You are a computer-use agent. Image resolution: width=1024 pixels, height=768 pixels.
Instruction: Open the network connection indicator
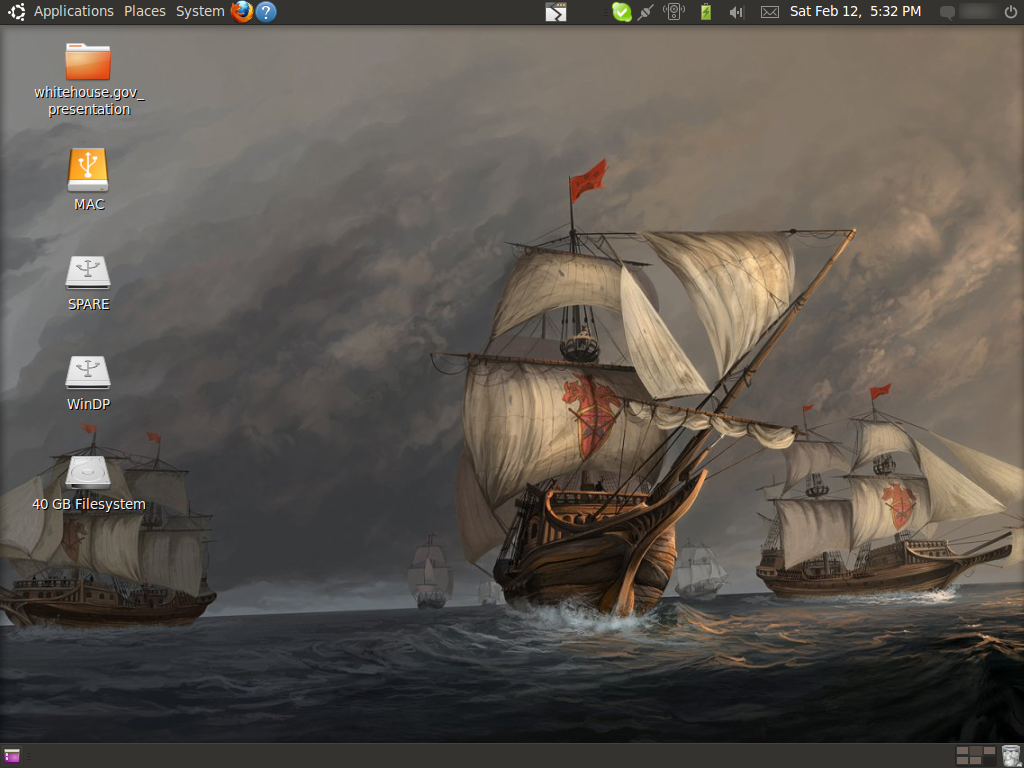(646, 12)
